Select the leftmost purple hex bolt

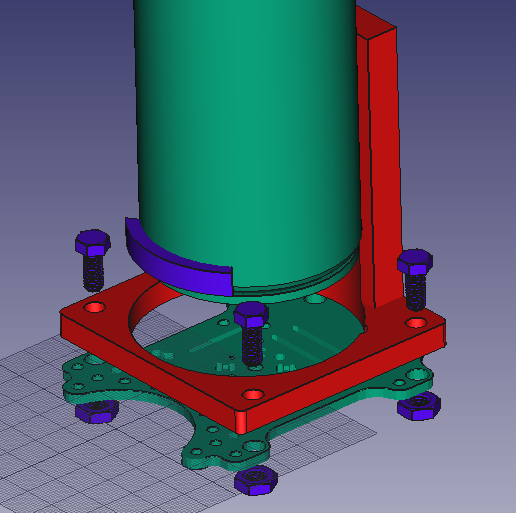[x=93, y=260]
